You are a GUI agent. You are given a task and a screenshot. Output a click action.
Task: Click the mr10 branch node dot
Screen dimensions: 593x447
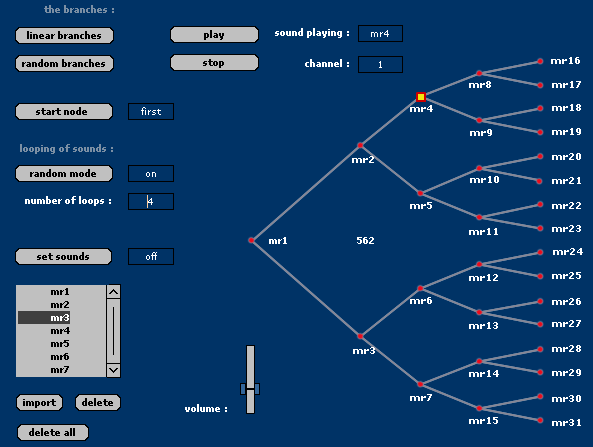coord(479,168)
